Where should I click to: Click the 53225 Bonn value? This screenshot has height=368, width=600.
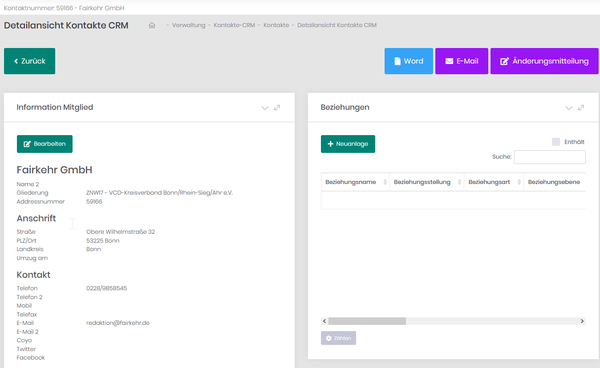tap(103, 241)
